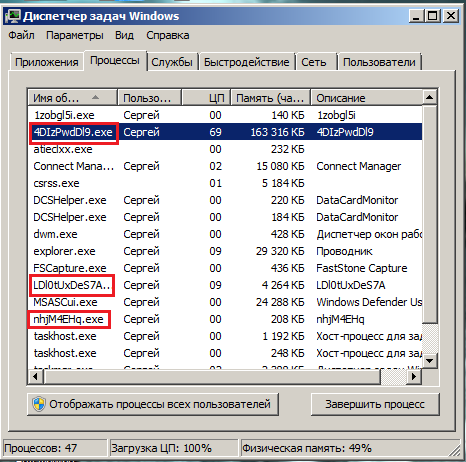Click the vertical scrollbar down arrow

[429, 360]
